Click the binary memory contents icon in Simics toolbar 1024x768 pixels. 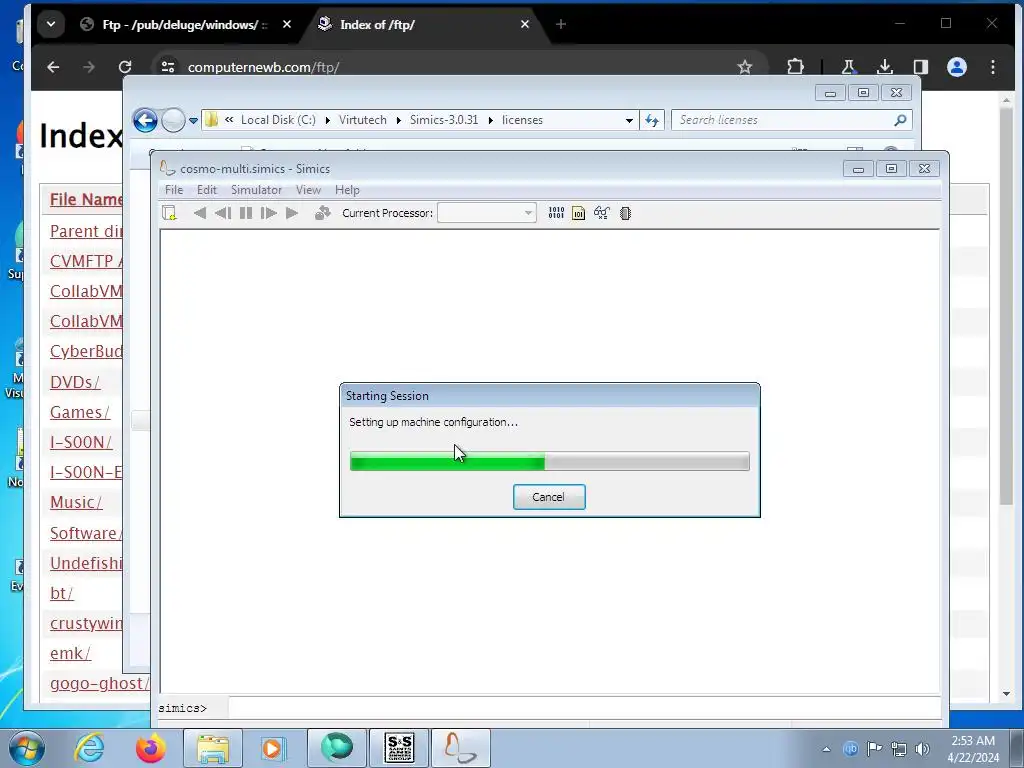click(x=556, y=213)
